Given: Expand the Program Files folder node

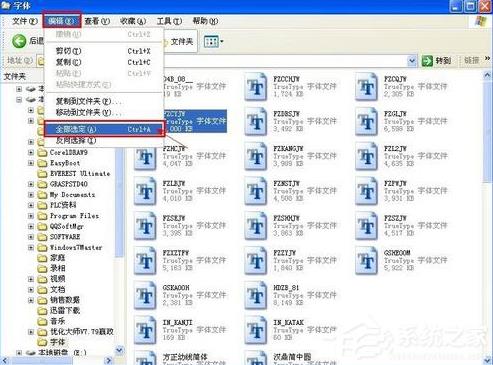Looking at the screenshot, I should coord(31,216).
